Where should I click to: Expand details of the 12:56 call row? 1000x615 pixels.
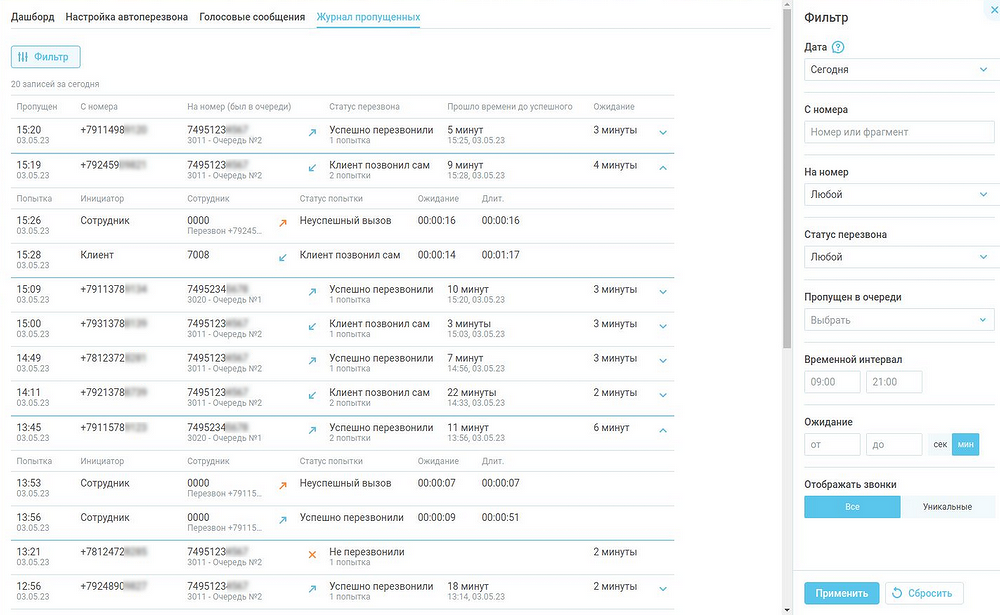[663, 589]
